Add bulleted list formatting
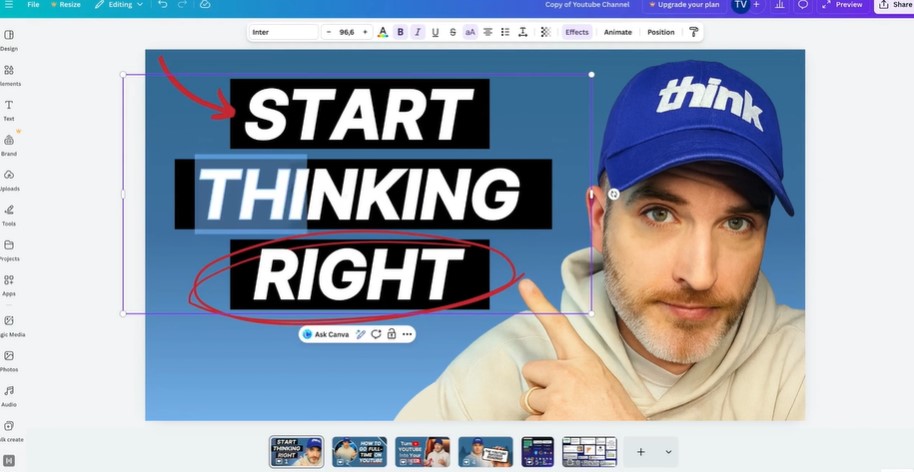Screen dimensions: 914x472 [505, 32]
